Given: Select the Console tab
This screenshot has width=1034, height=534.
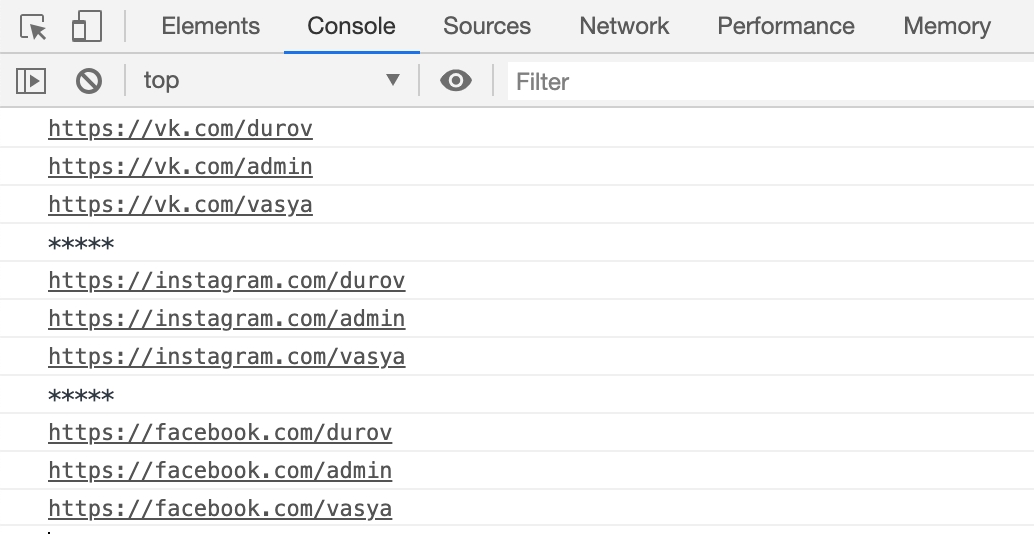Looking at the screenshot, I should 351,27.
